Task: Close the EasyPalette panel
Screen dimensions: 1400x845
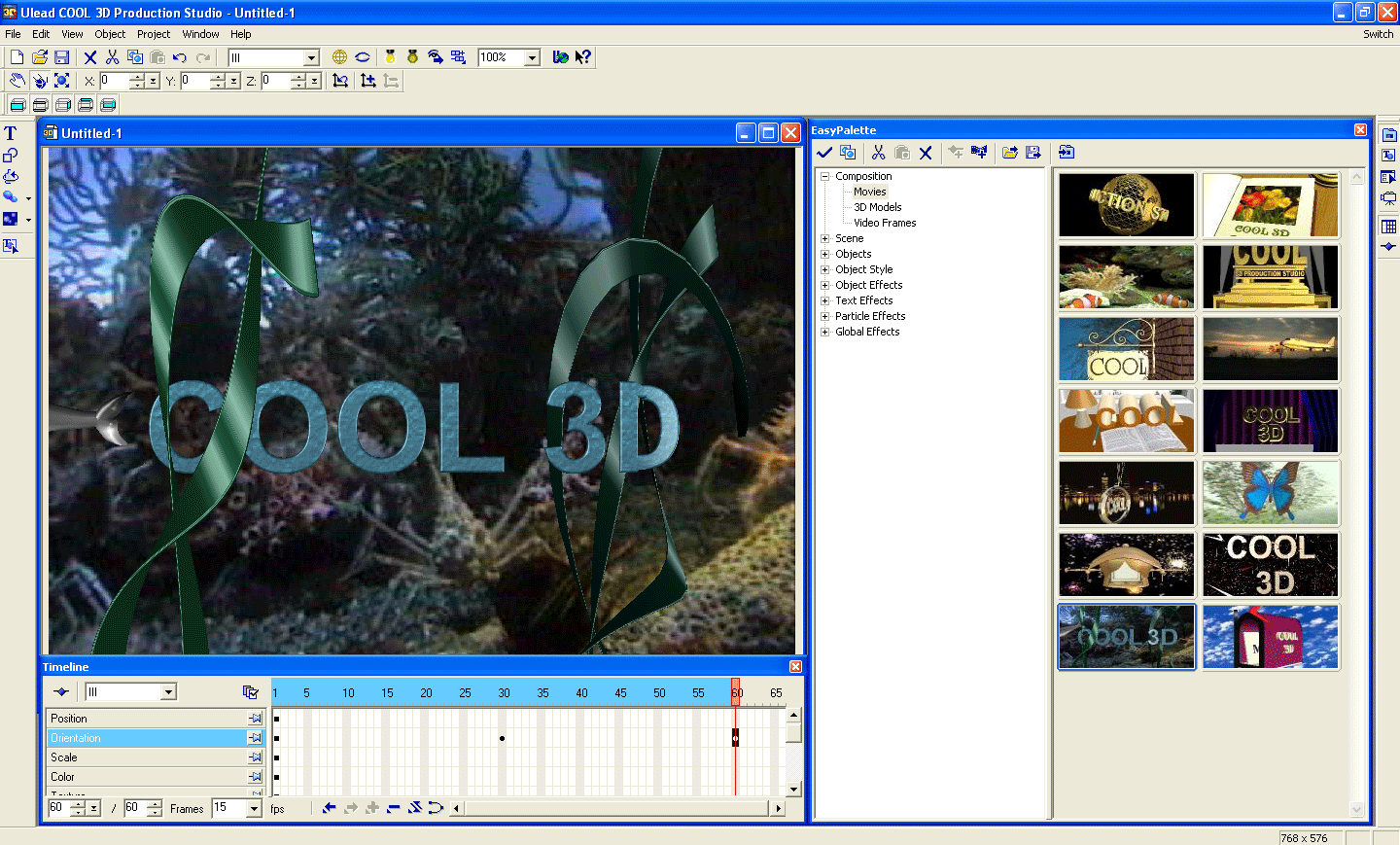Action: click(x=1360, y=130)
